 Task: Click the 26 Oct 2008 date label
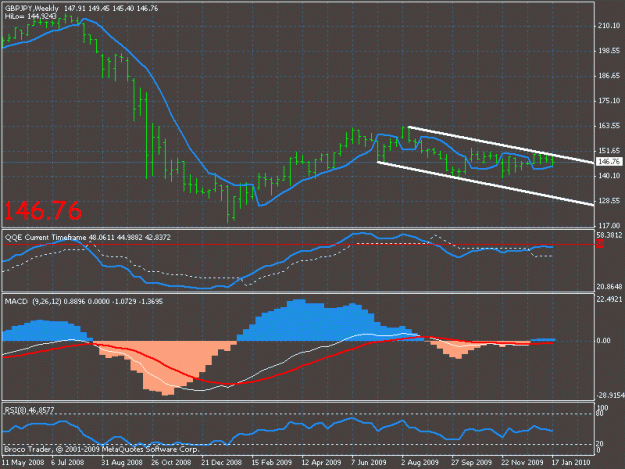pos(172,462)
